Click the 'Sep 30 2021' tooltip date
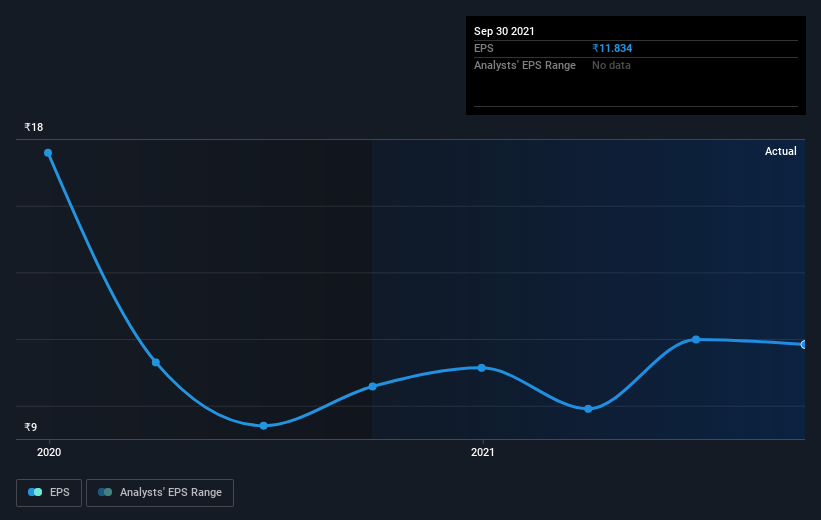The height and width of the screenshot is (520, 821). [x=504, y=31]
